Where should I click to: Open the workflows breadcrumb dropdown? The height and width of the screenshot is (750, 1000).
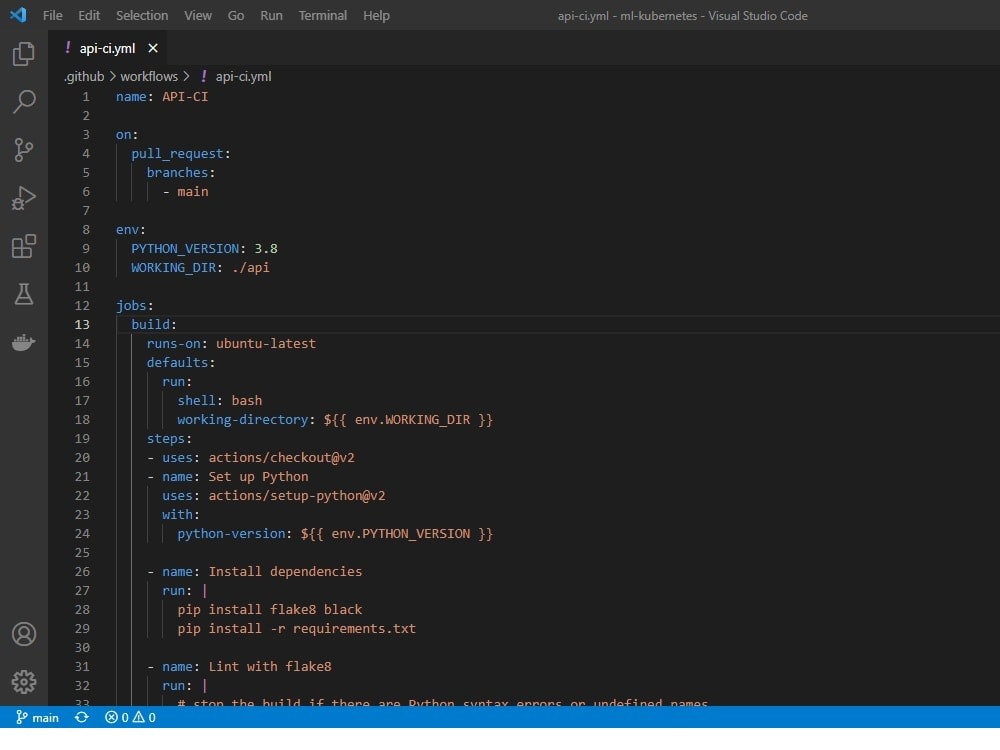coord(150,76)
